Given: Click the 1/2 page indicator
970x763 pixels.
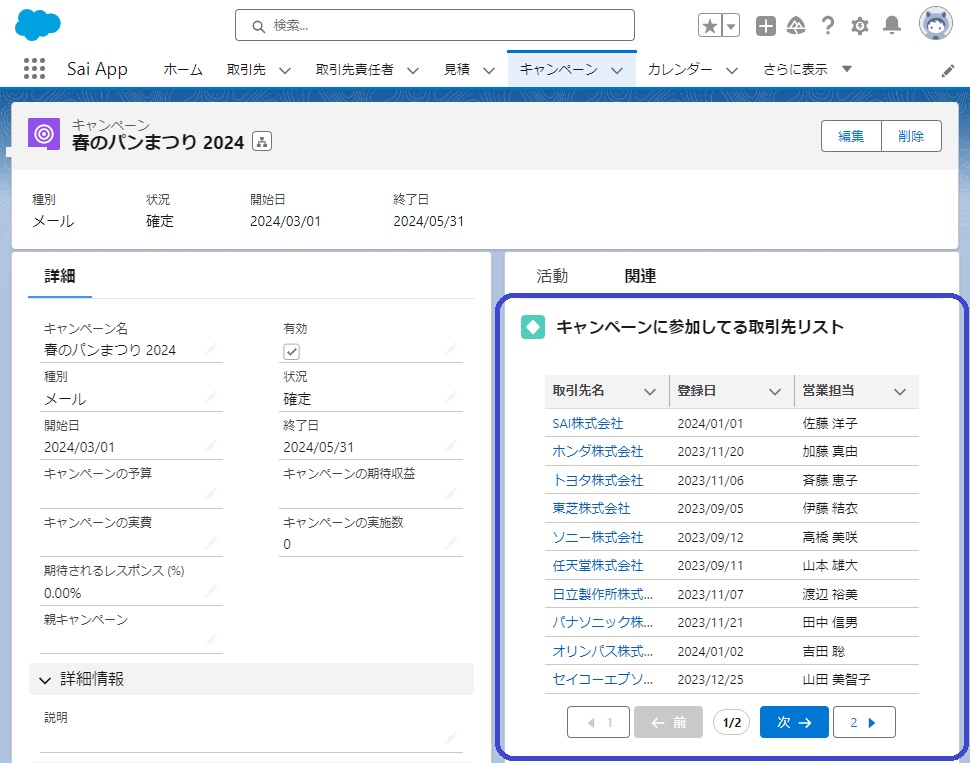Looking at the screenshot, I should click(x=731, y=722).
